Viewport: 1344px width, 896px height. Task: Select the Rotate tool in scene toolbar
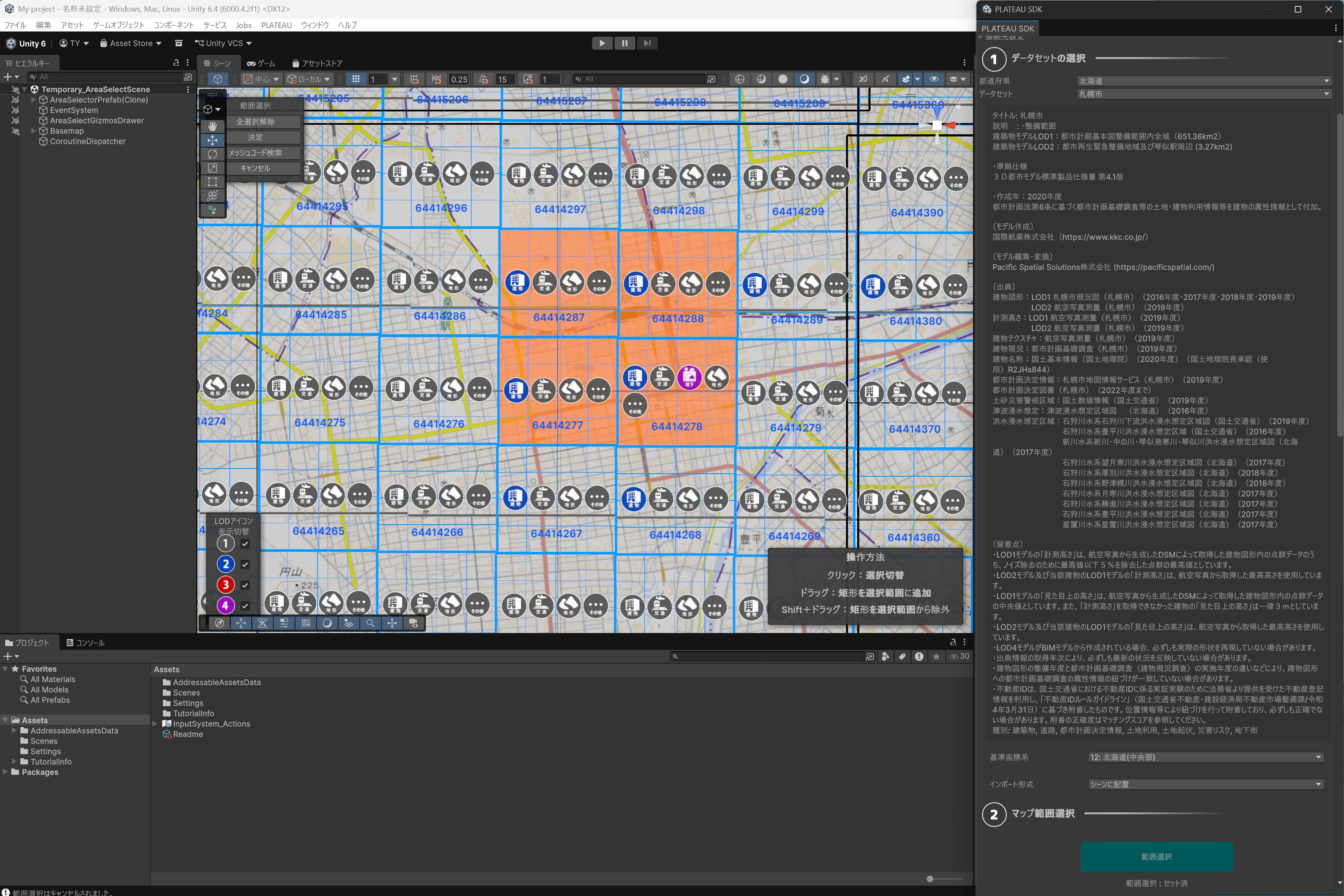pyautogui.click(x=212, y=154)
